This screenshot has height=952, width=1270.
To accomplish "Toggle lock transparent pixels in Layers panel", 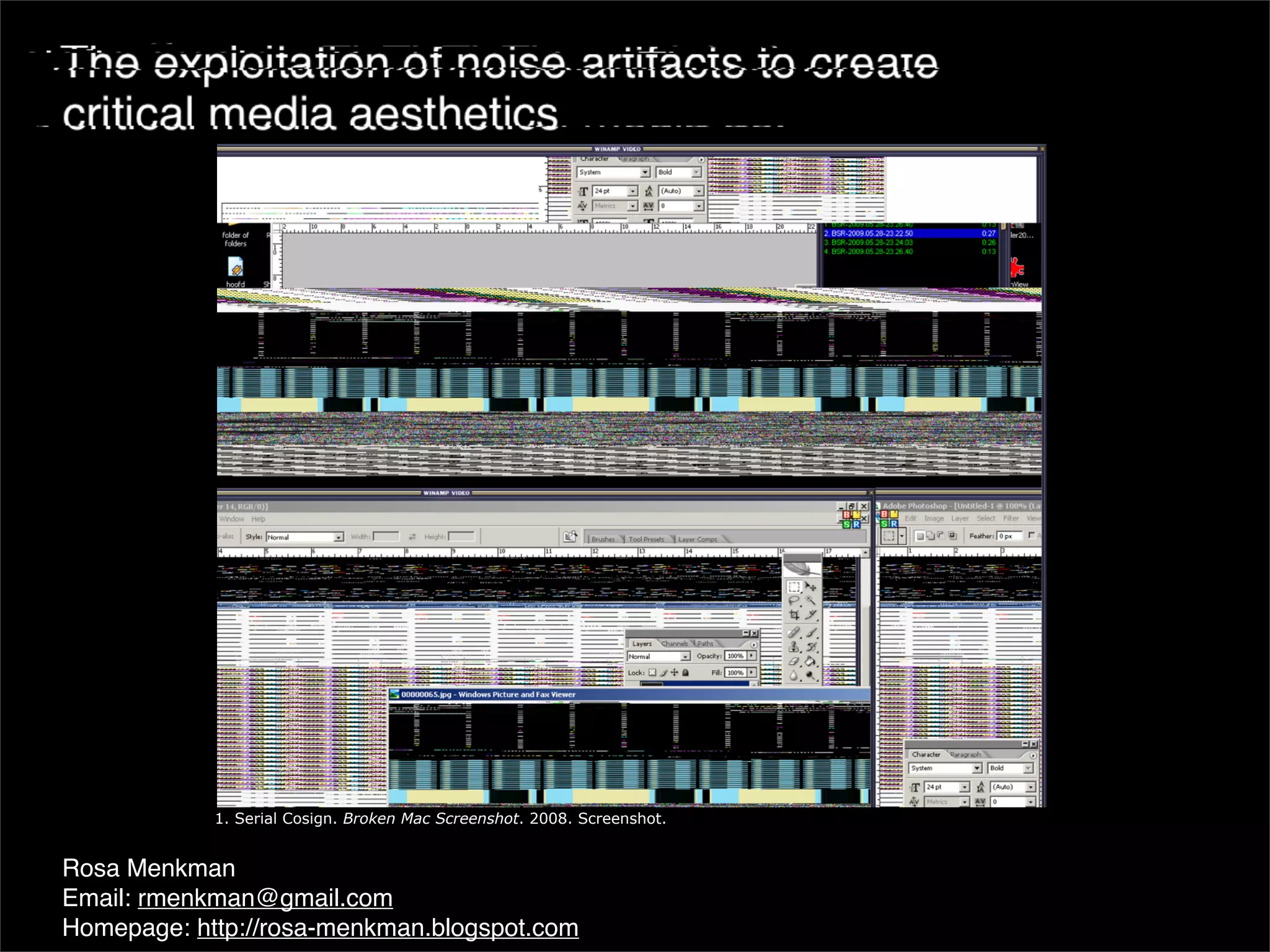I will pos(652,672).
